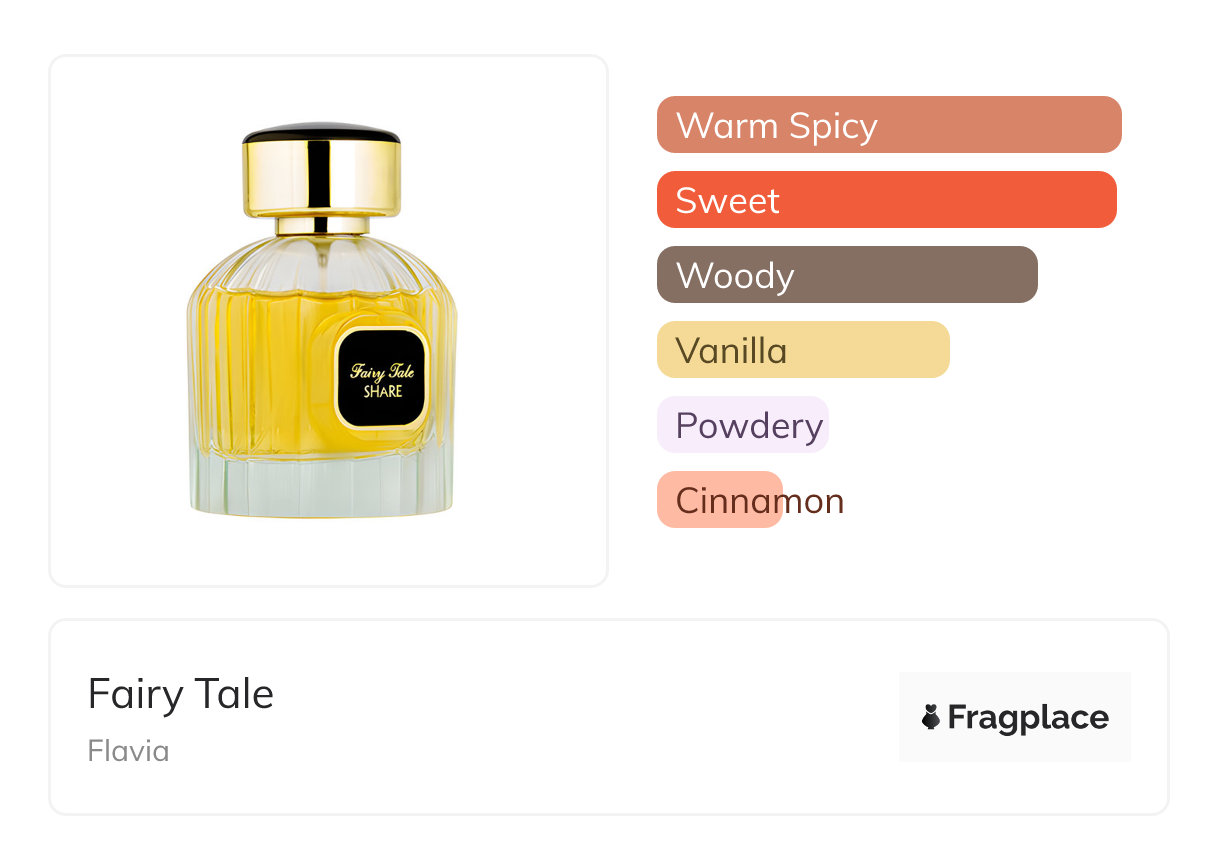Click the black Fairy Tale Share bottle label

(x=382, y=379)
